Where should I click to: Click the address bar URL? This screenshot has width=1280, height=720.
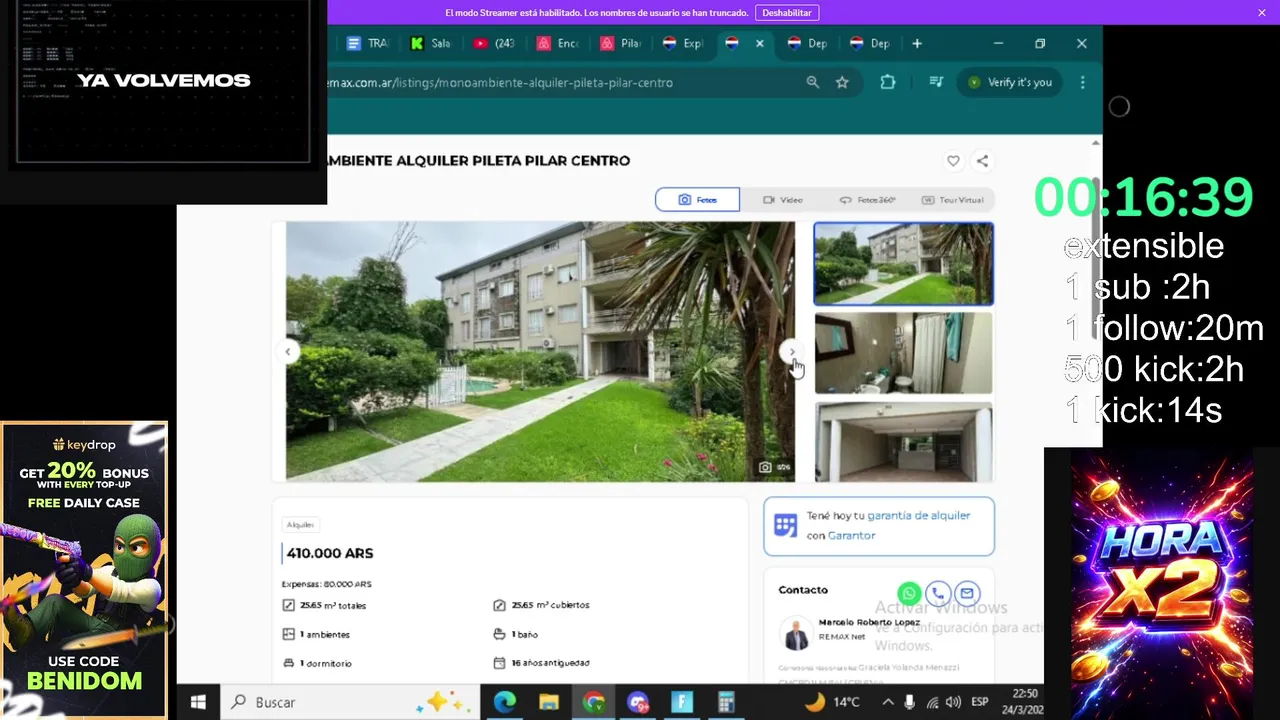[500, 82]
